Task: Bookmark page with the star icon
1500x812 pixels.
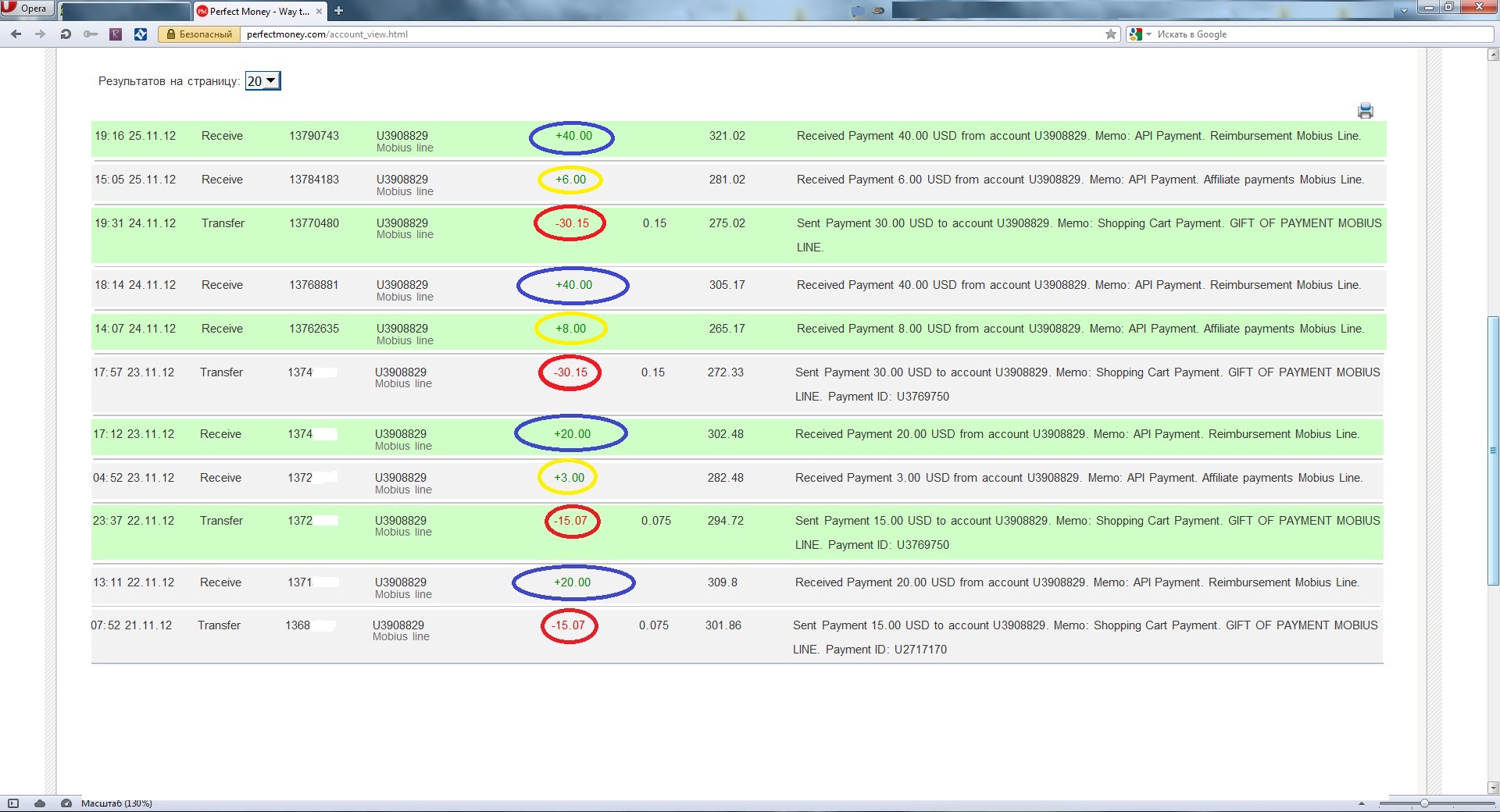Action: (x=1111, y=34)
